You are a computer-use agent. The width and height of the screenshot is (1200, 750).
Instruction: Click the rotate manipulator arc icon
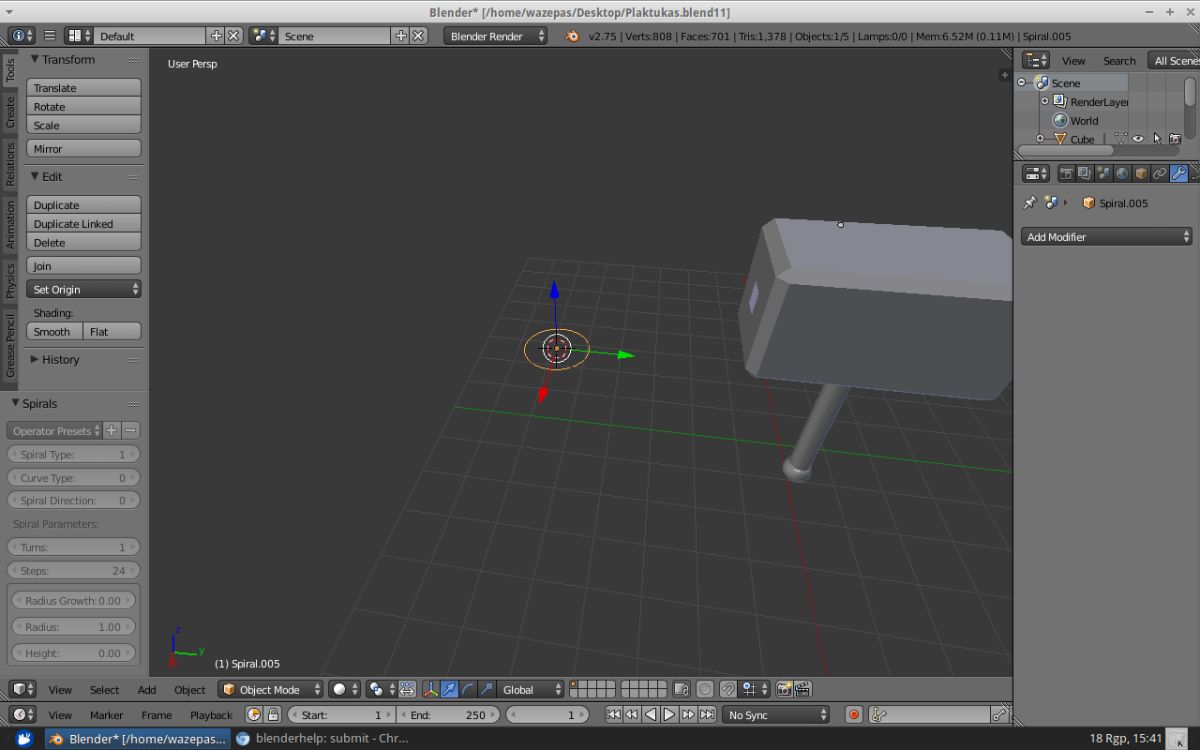[x=467, y=689]
